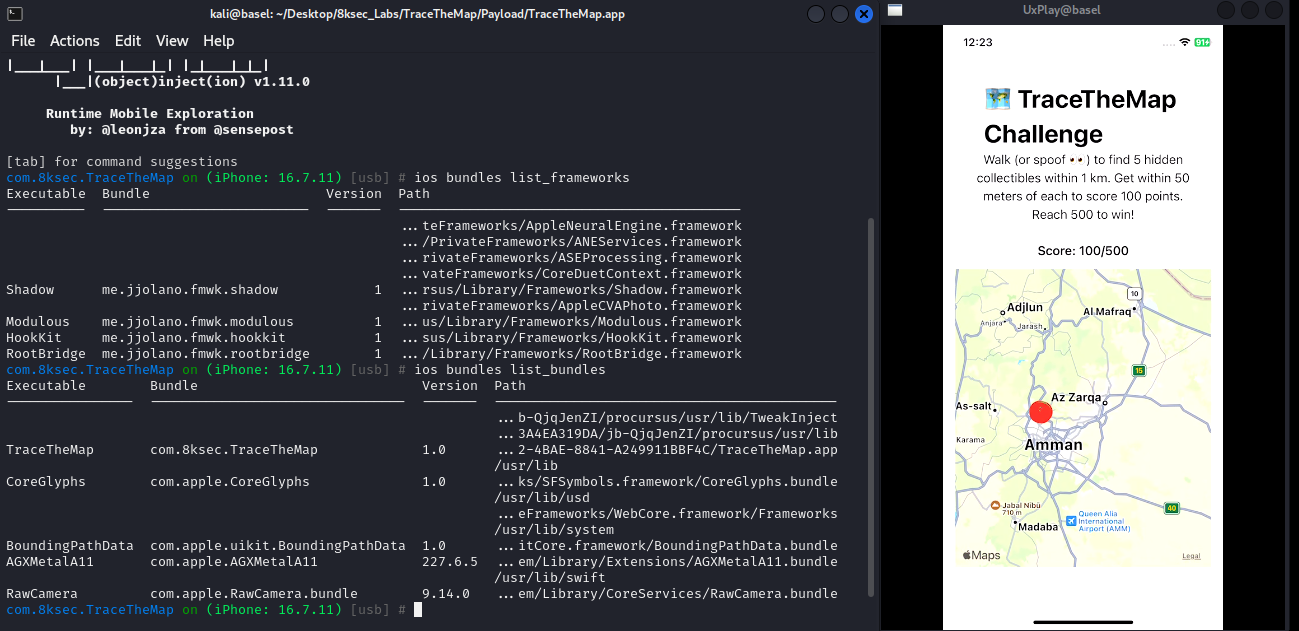
Task: Click the UxPlay window icon in title bar
Action: [x=895, y=10]
